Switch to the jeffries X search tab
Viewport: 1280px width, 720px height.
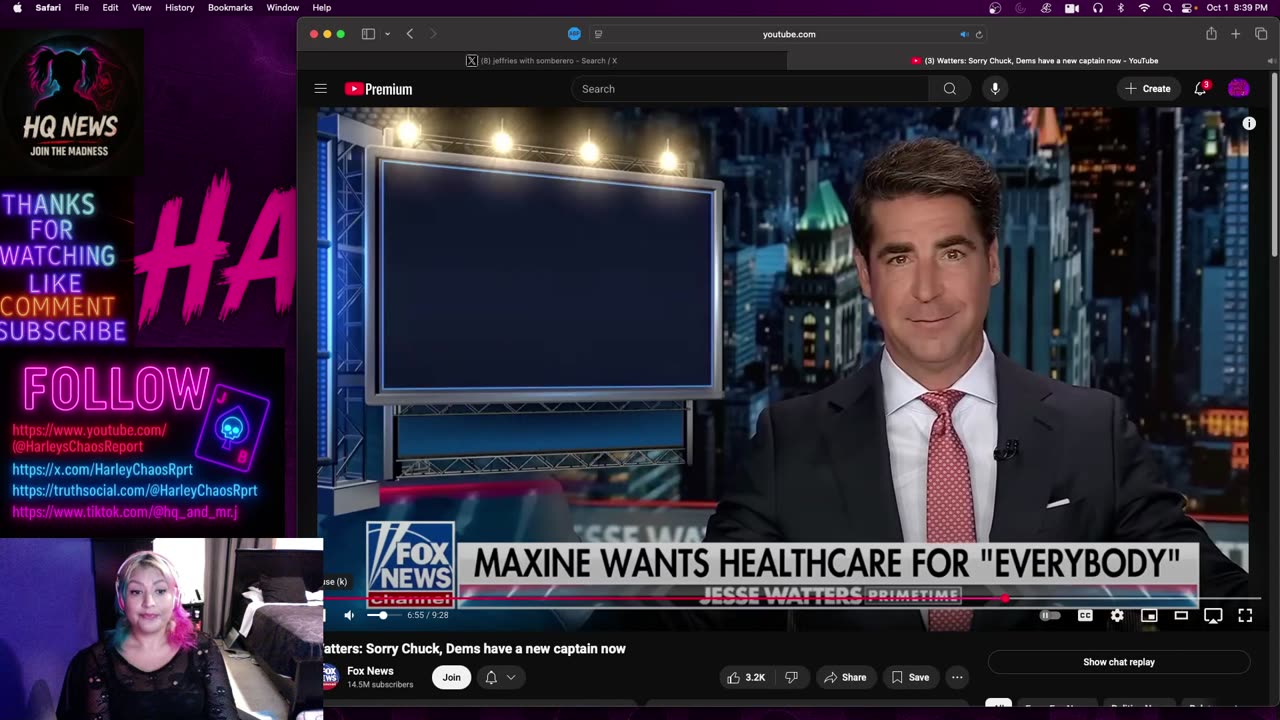point(542,61)
